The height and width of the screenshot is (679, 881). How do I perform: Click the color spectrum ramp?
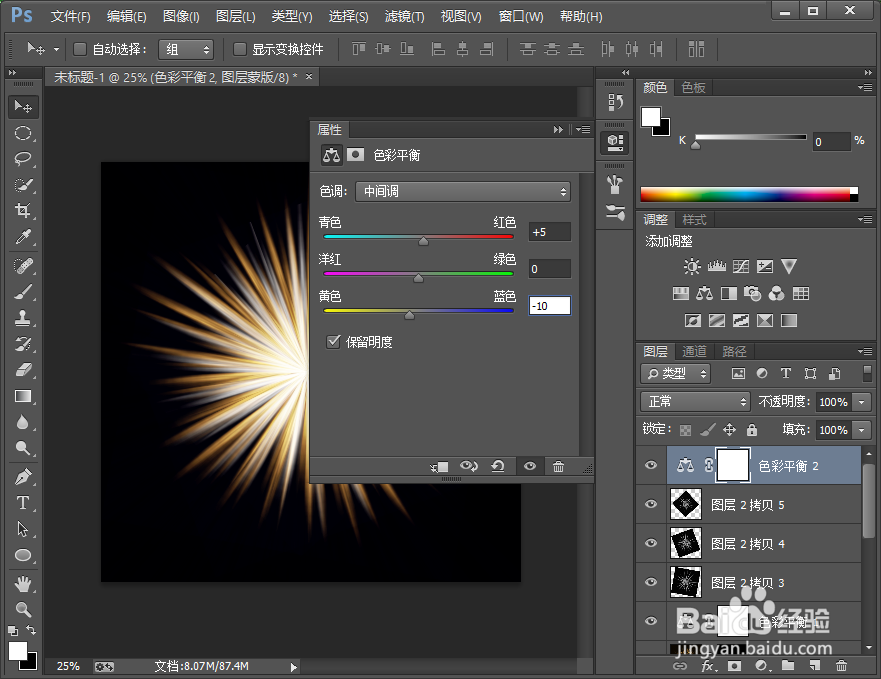pyautogui.click(x=749, y=194)
